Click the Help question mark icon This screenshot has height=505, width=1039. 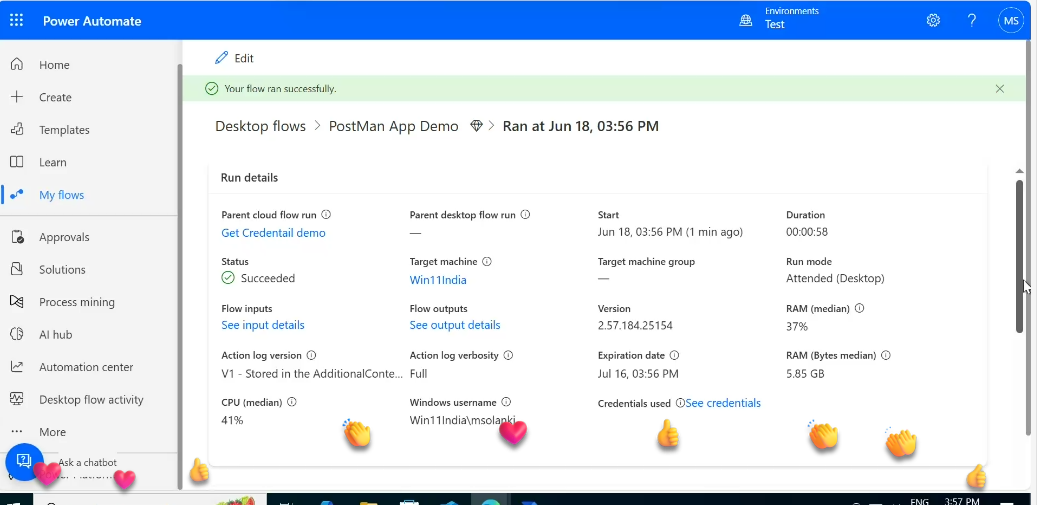tap(971, 21)
